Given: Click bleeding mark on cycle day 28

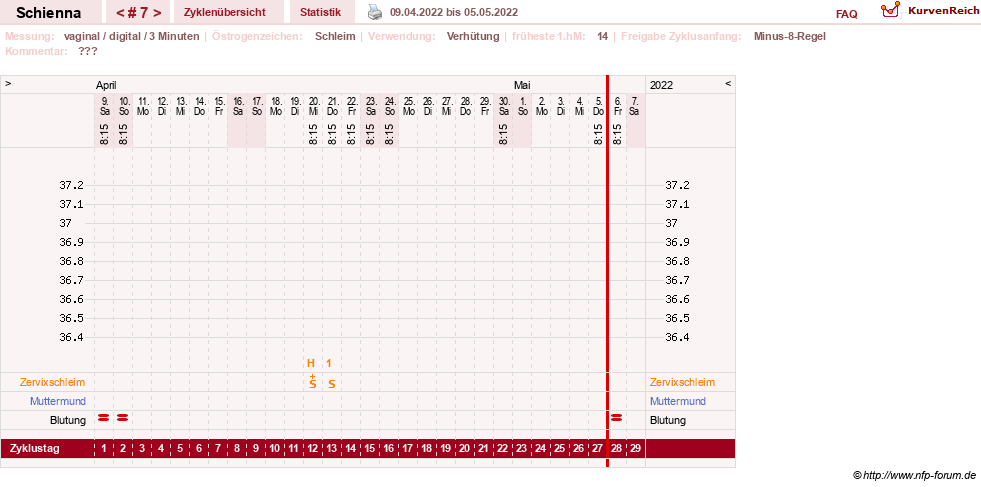Looking at the screenshot, I should [617, 418].
